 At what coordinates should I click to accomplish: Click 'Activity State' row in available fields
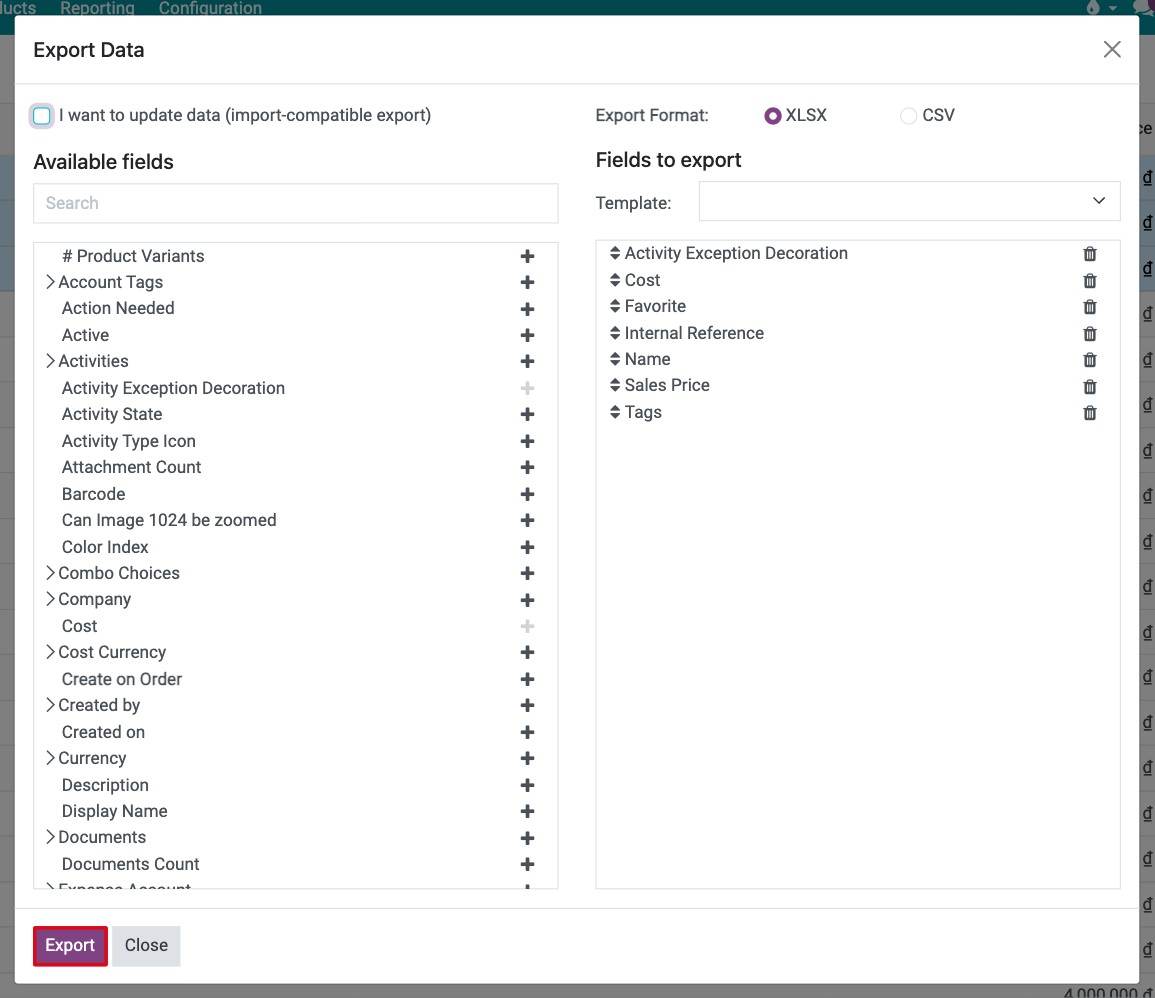pos(295,415)
